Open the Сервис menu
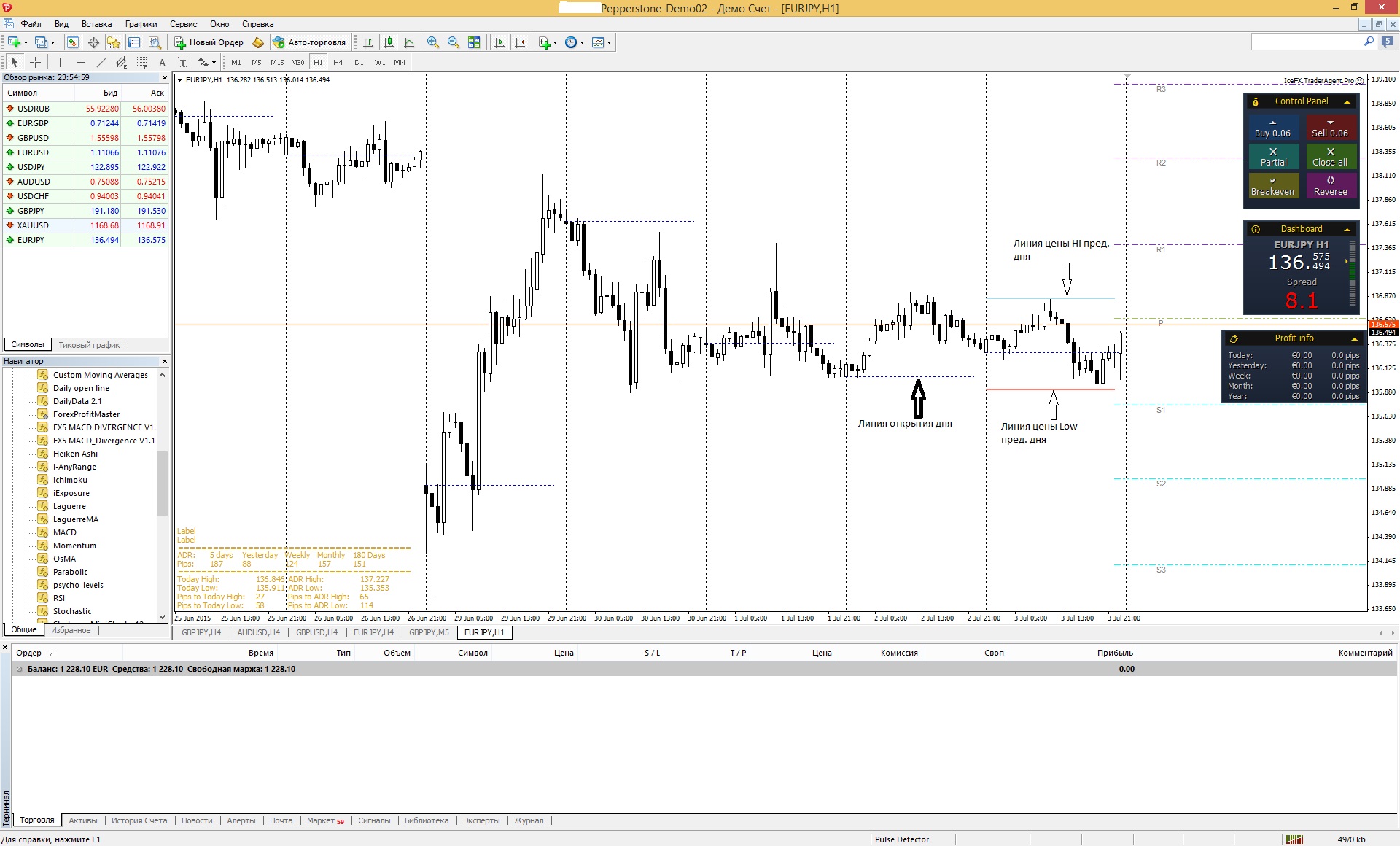This screenshot has height=846, width=1400. pos(184,24)
